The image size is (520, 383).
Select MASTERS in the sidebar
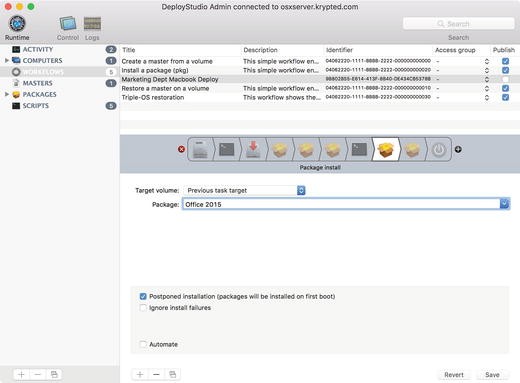coord(37,83)
